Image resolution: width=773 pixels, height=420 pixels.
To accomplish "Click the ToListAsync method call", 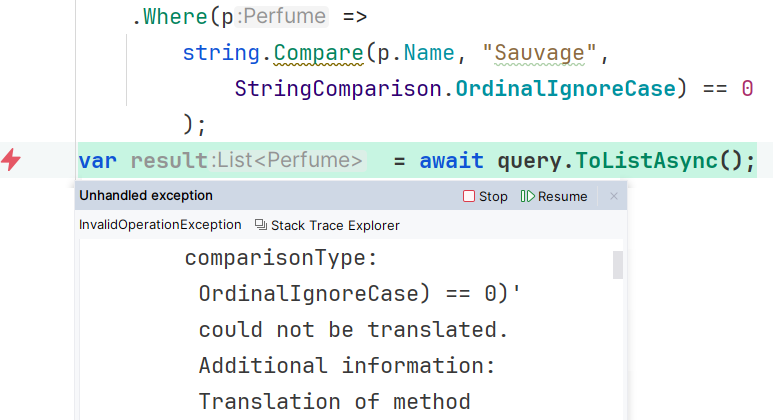I will point(646,161).
